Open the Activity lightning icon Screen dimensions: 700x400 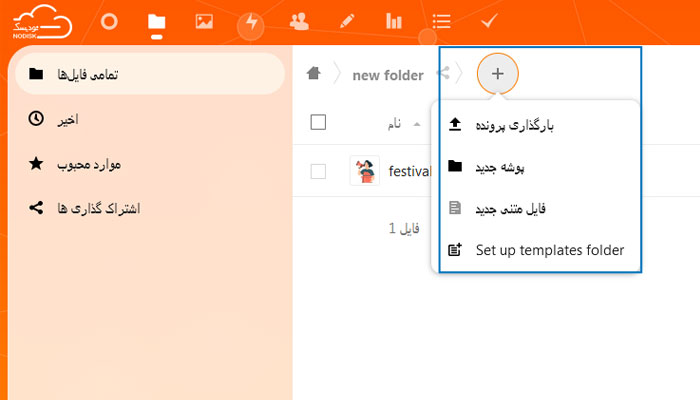(252, 21)
